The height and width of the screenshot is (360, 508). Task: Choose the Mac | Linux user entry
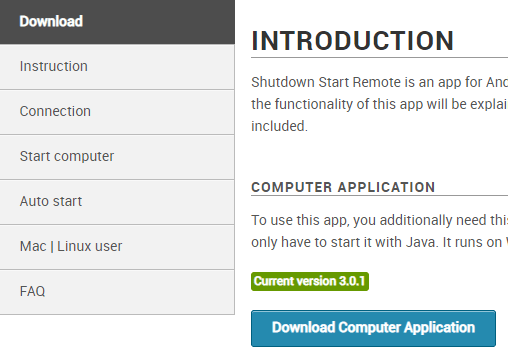click(117, 247)
